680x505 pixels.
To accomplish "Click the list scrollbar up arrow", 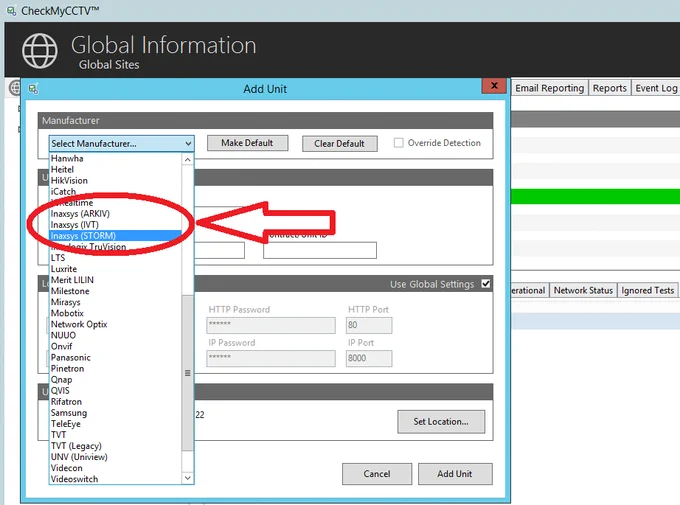I will click(x=187, y=160).
